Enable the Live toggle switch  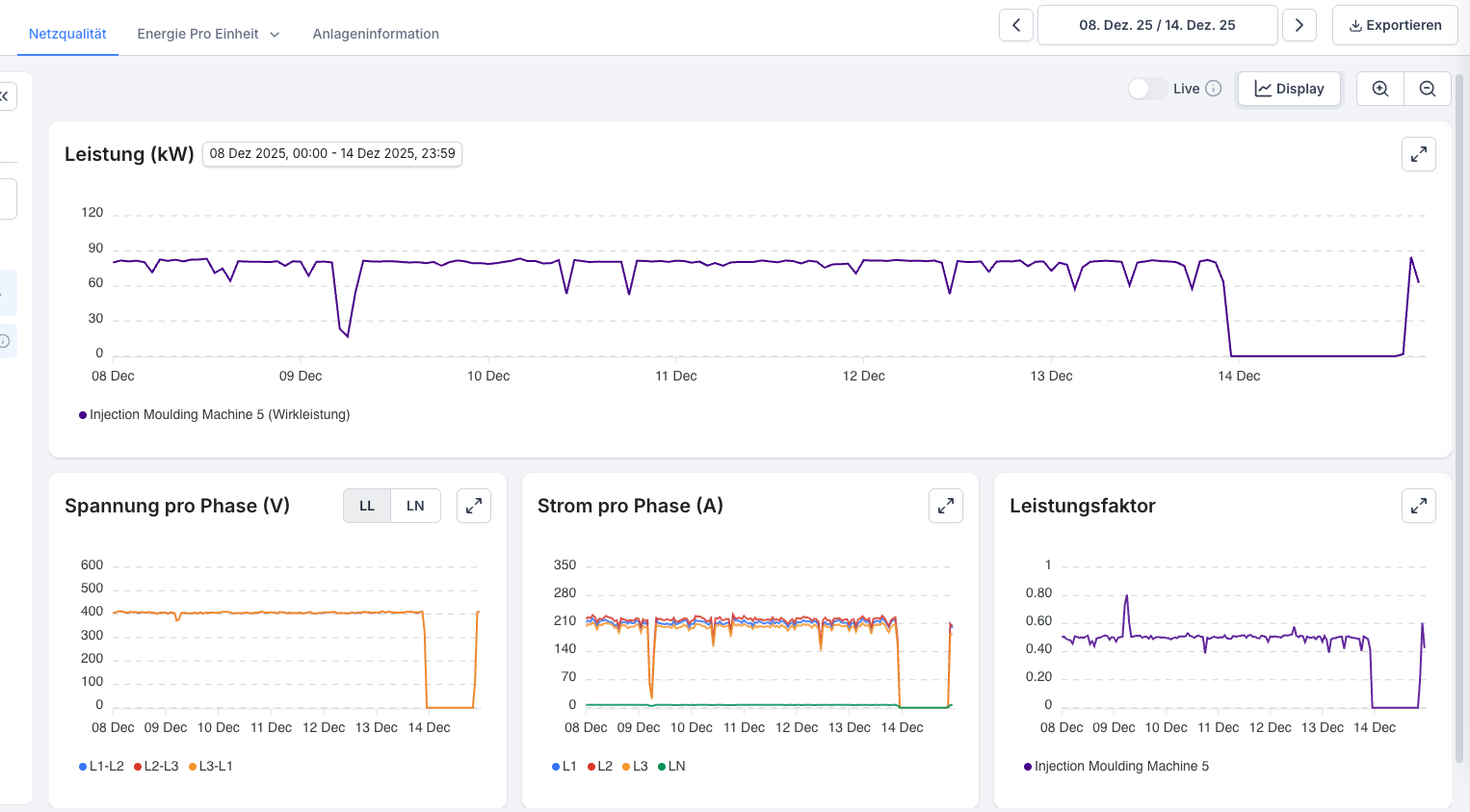click(1147, 89)
